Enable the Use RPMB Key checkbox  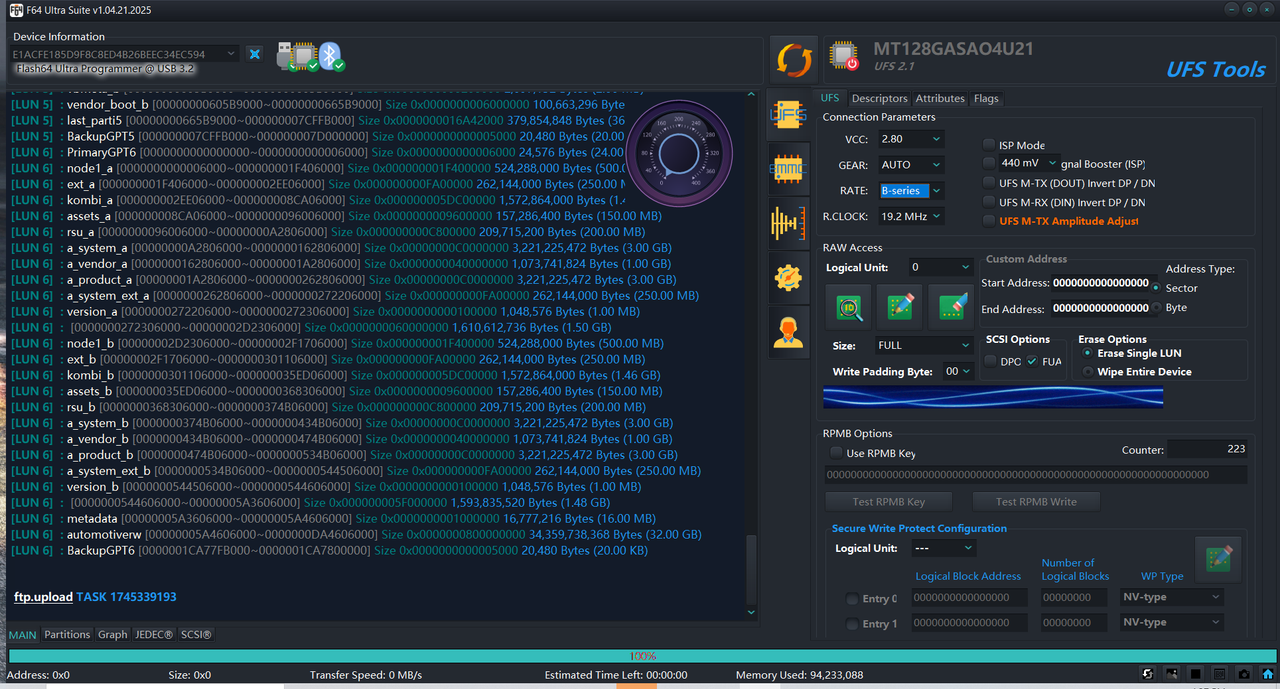[x=836, y=453]
